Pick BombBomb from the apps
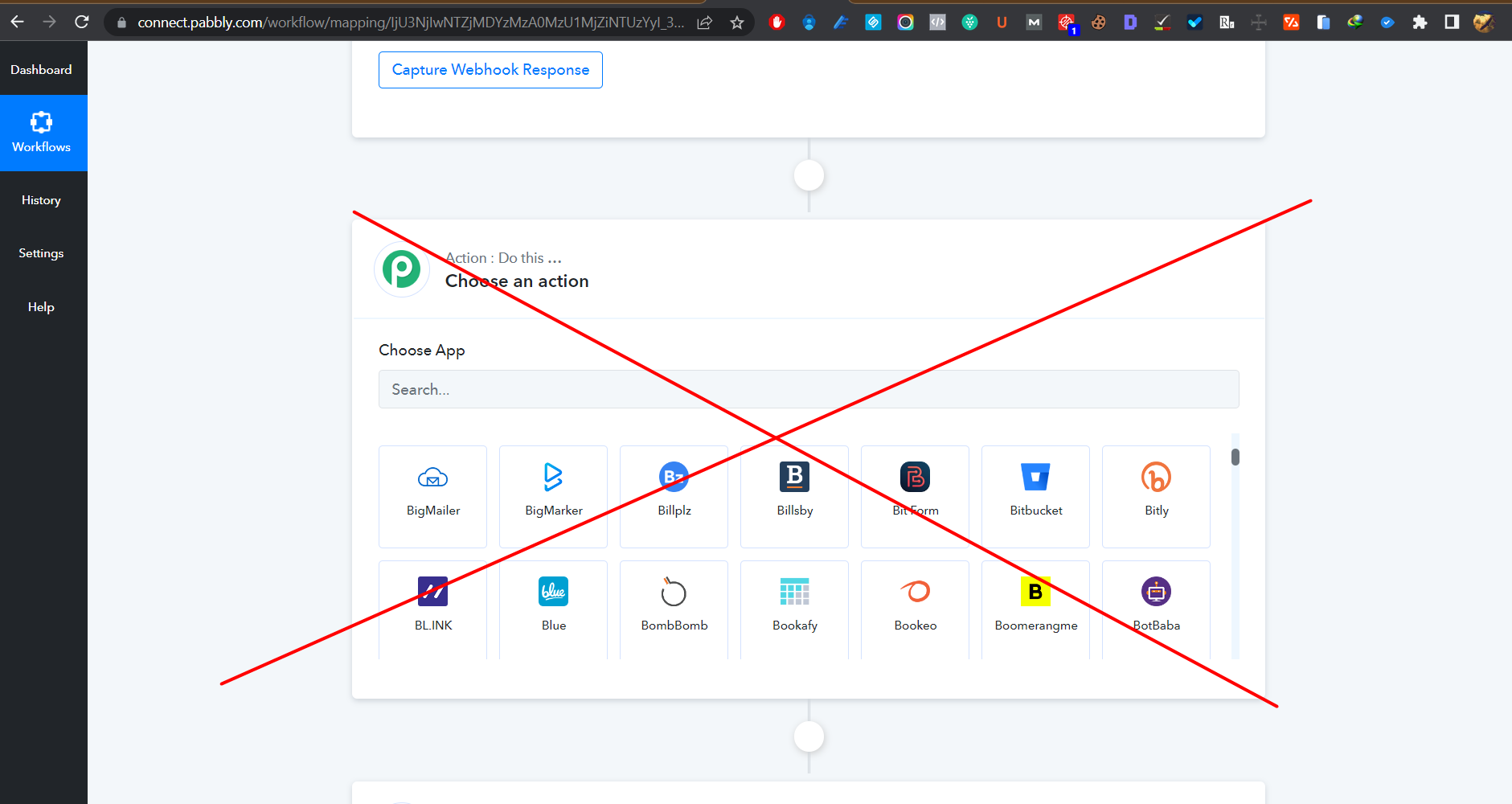 pyautogui.click(x=674, y=609)
